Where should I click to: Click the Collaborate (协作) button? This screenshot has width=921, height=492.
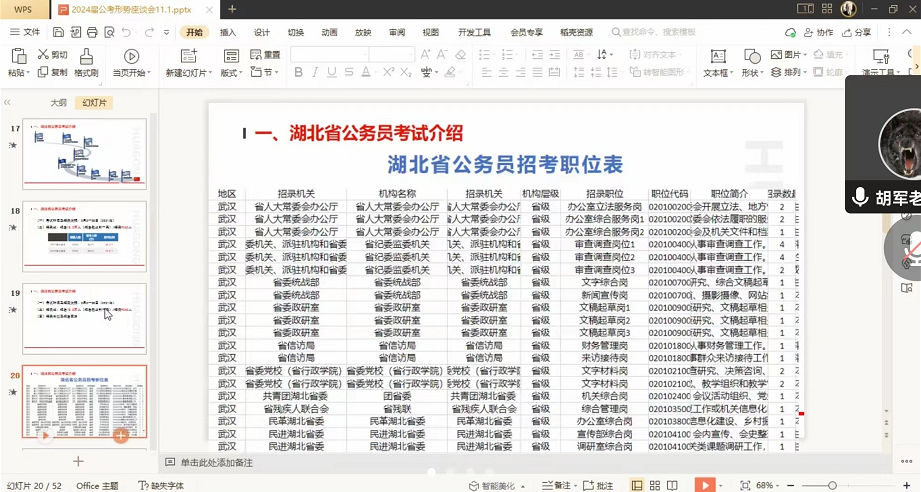click(x=818, y=32)
